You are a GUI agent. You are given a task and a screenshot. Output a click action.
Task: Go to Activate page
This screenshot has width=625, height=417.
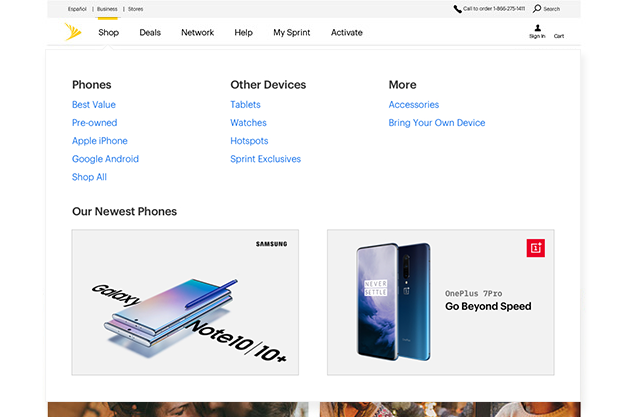[346, 32]
